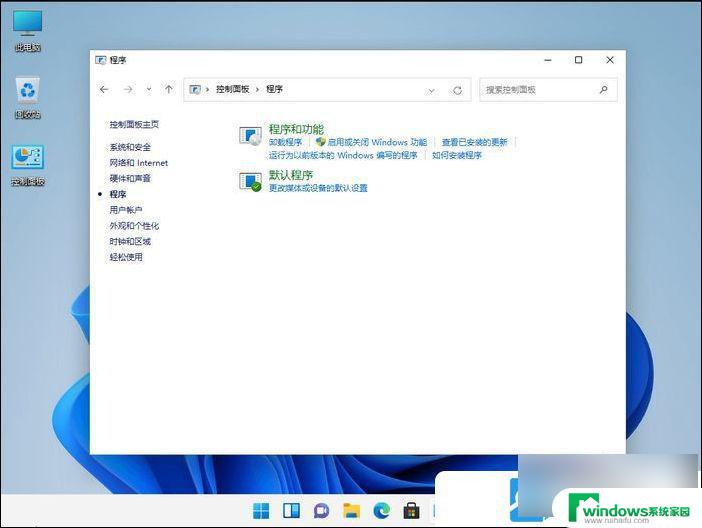Click Control Panel breadcrumb in address bar
Screen dimensions: 702x528
tap(232, 89)
